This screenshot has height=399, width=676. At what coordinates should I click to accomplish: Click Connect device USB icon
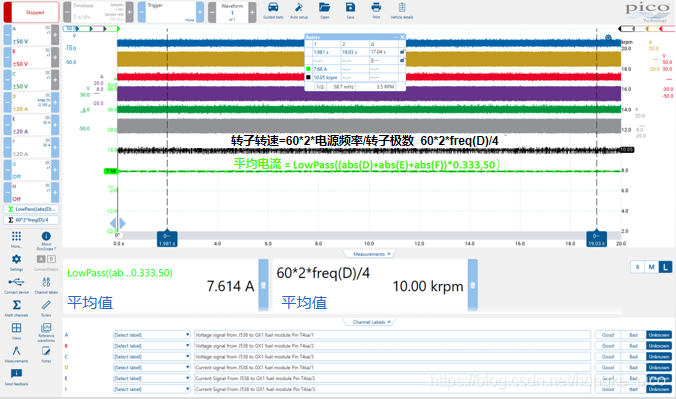pos(16,285)
